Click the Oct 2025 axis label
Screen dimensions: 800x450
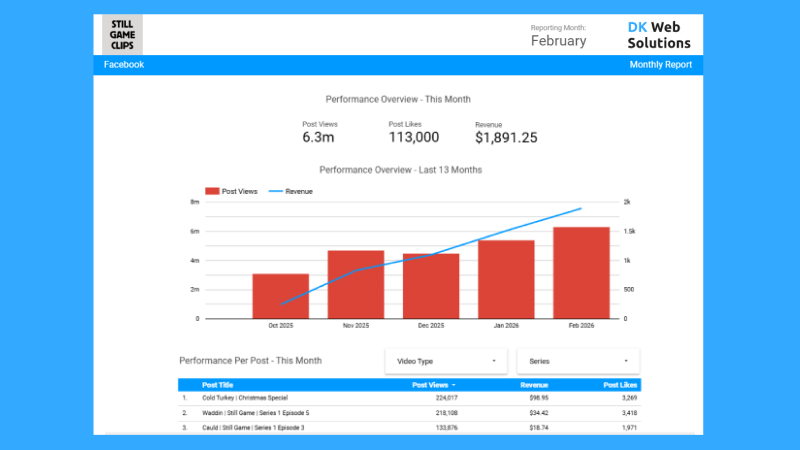pos(281,326)
